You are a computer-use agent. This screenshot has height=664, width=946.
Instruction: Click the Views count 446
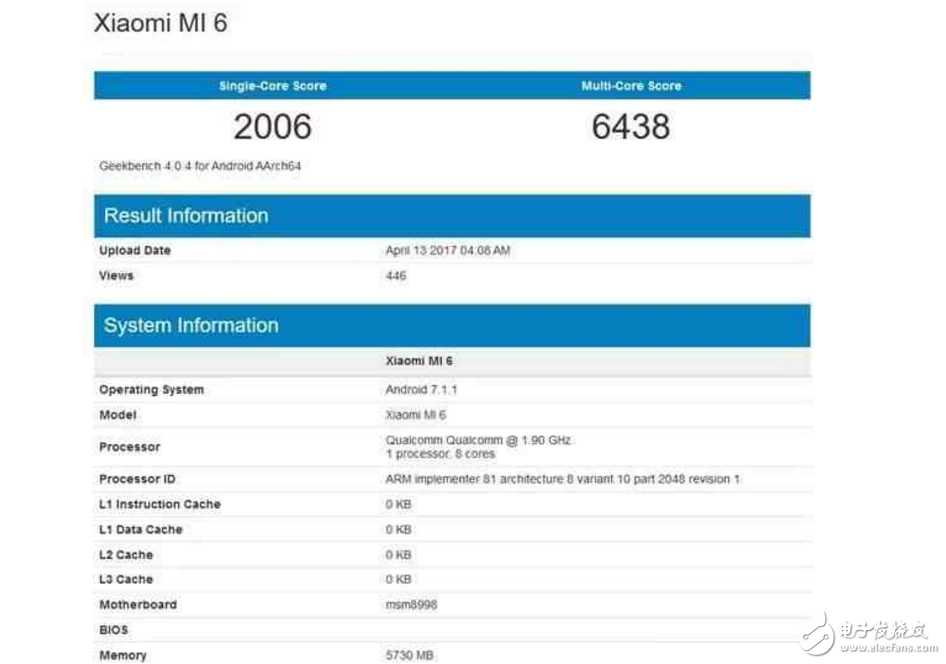pyautogui.click(x=396, y=276)
